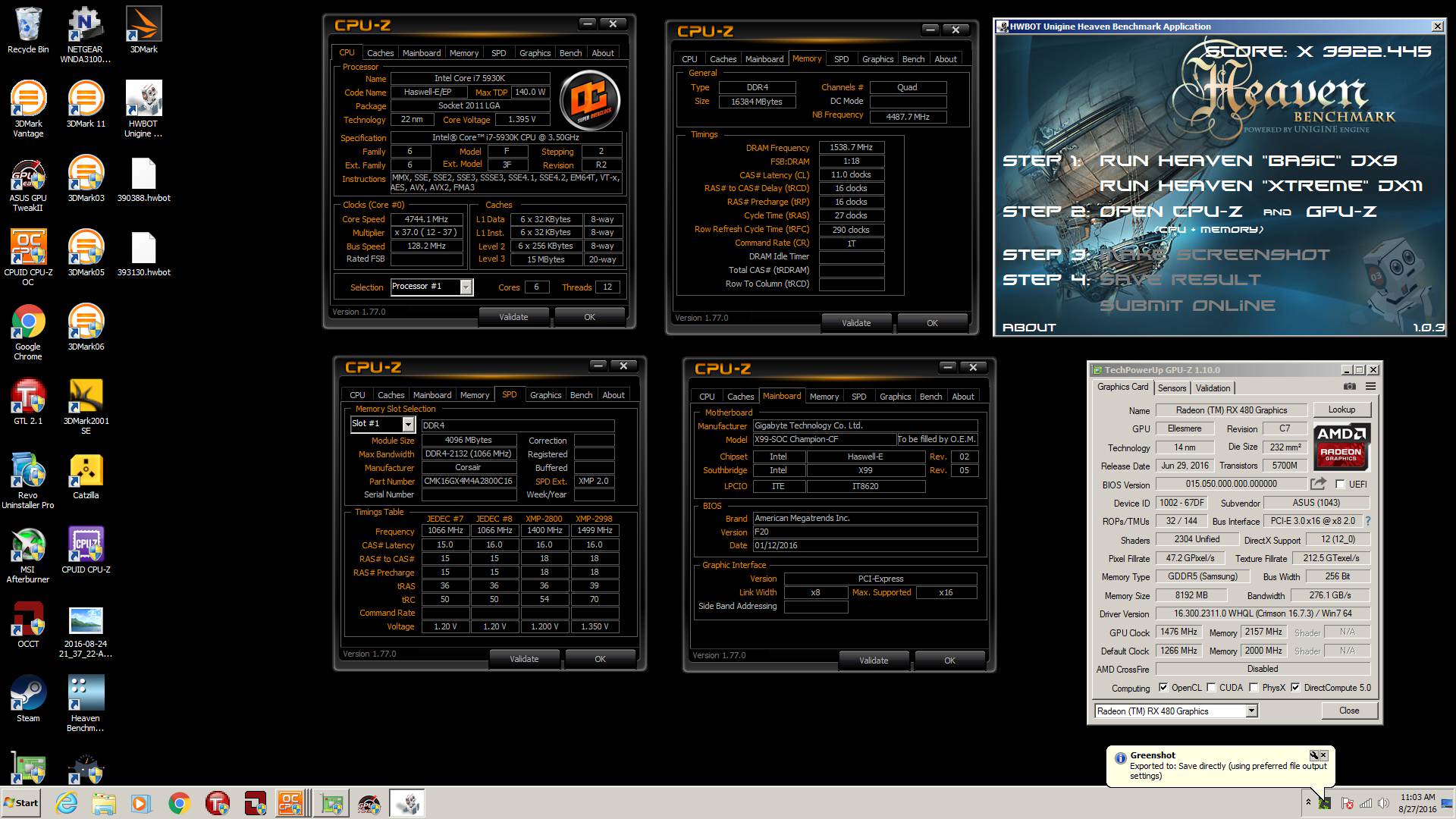Check the PhysX checkbox in GPU-Z
1456x819 pixels.
pyautogui.click(x=1254, y=688)
